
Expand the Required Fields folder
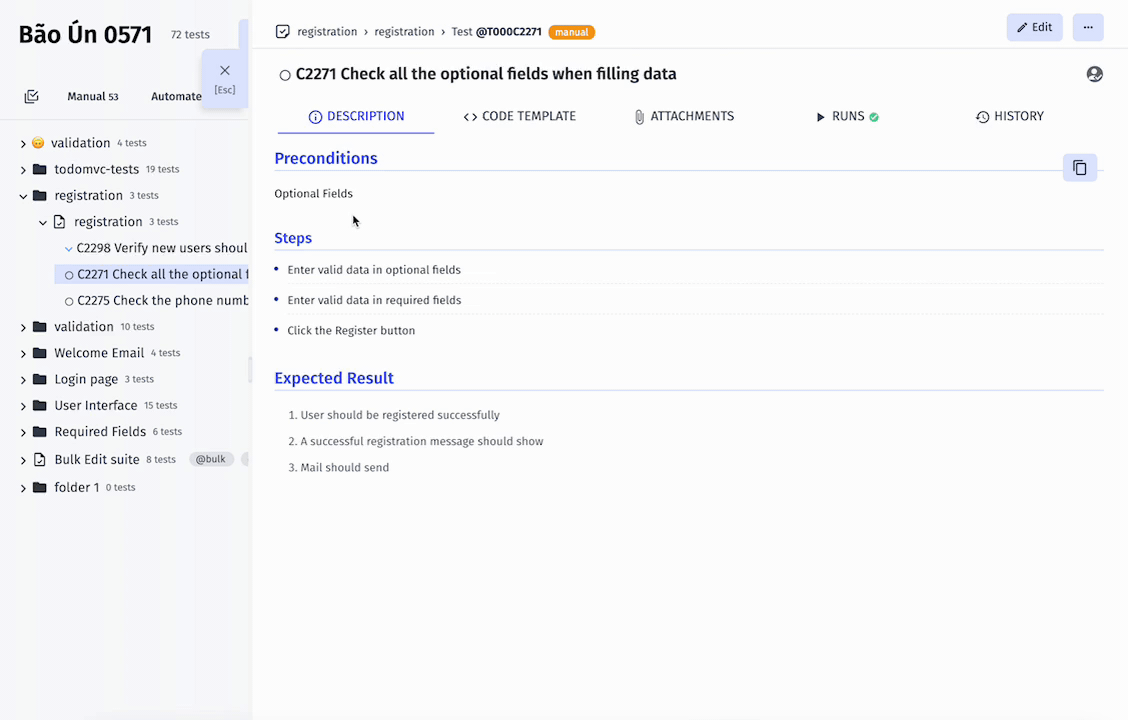click(x=23, y=432)
